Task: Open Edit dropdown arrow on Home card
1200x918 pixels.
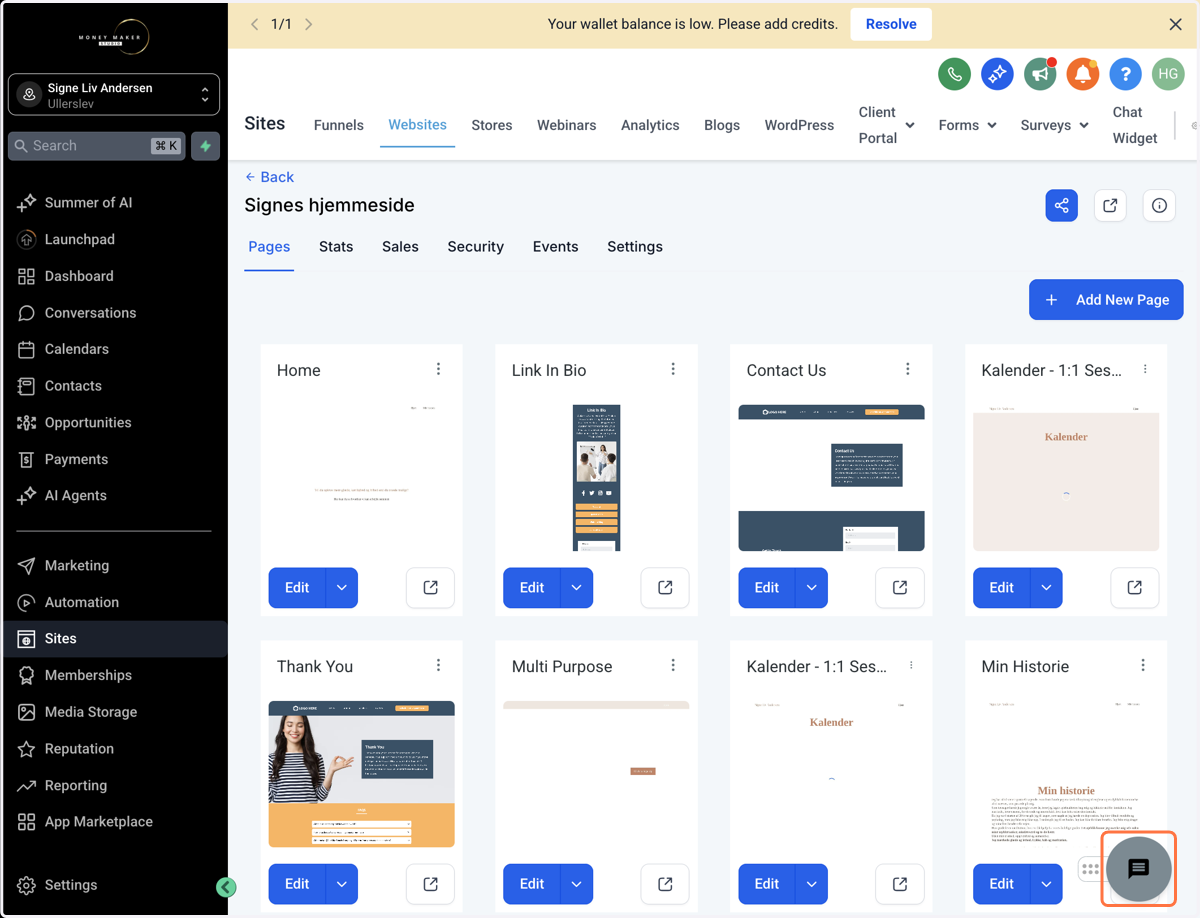Action: click(x=342, y=588)
